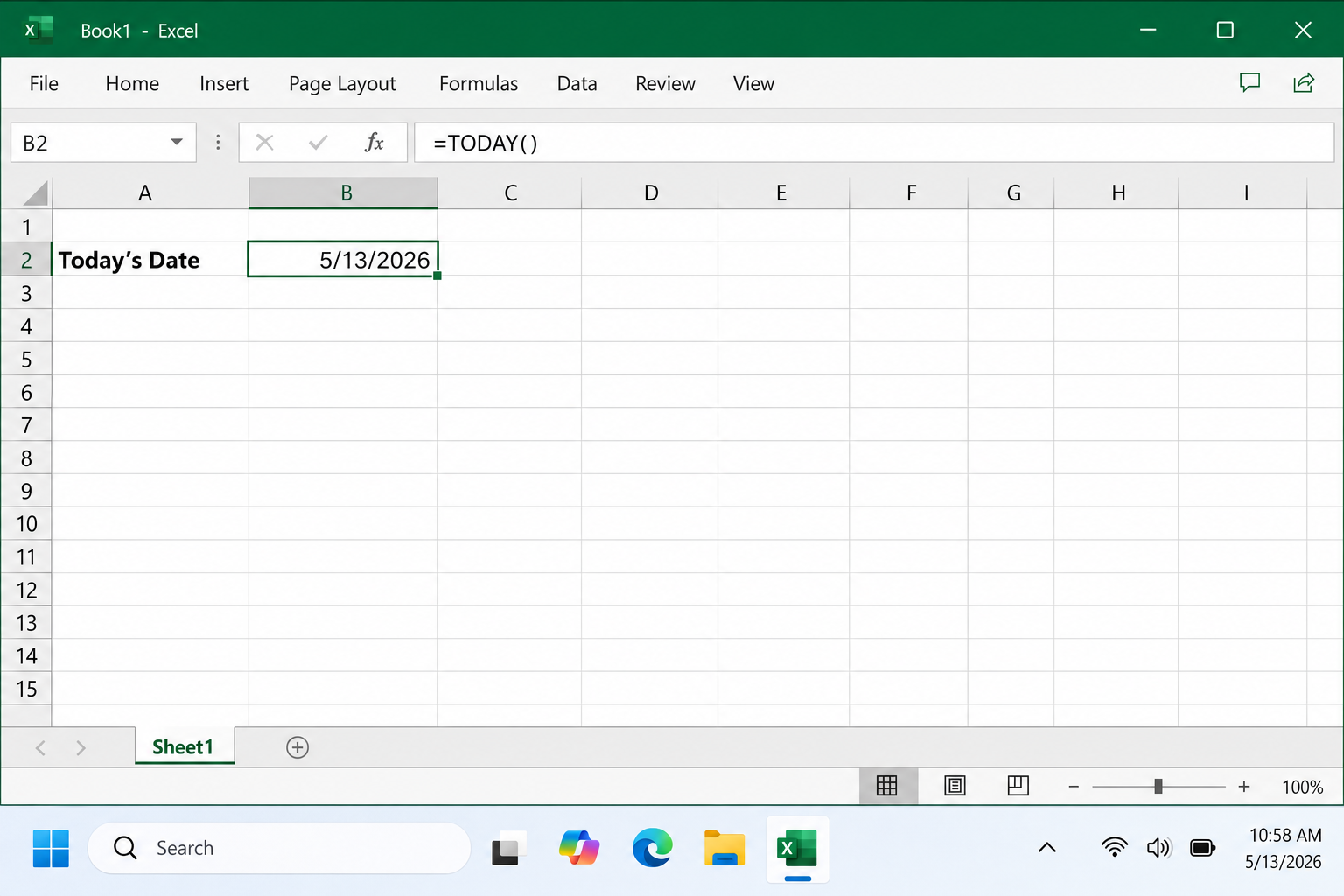
Task: Open the View tab
Action: point(753,83)
